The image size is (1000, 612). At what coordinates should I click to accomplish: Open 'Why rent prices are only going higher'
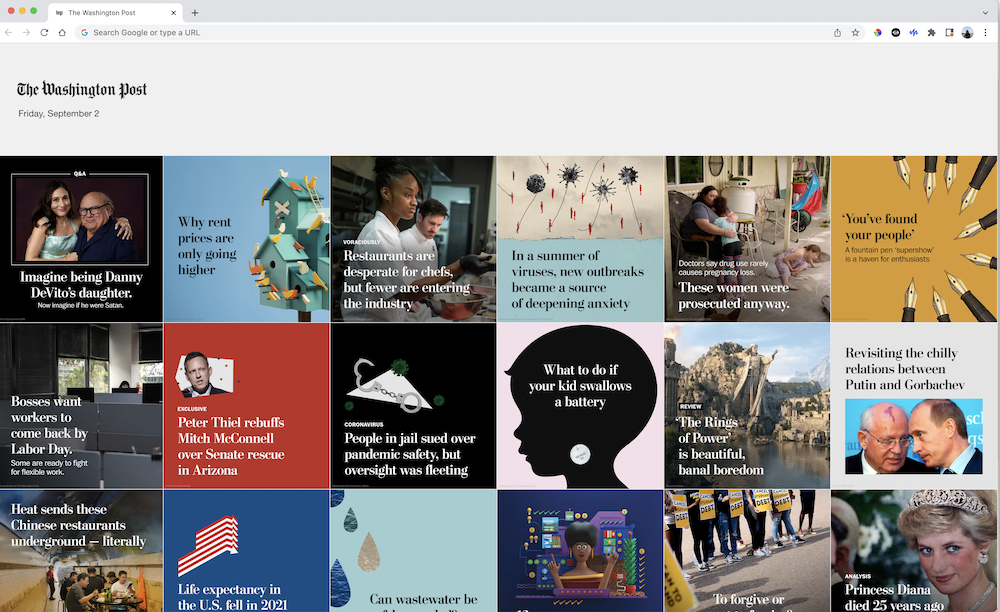point(247,239)
